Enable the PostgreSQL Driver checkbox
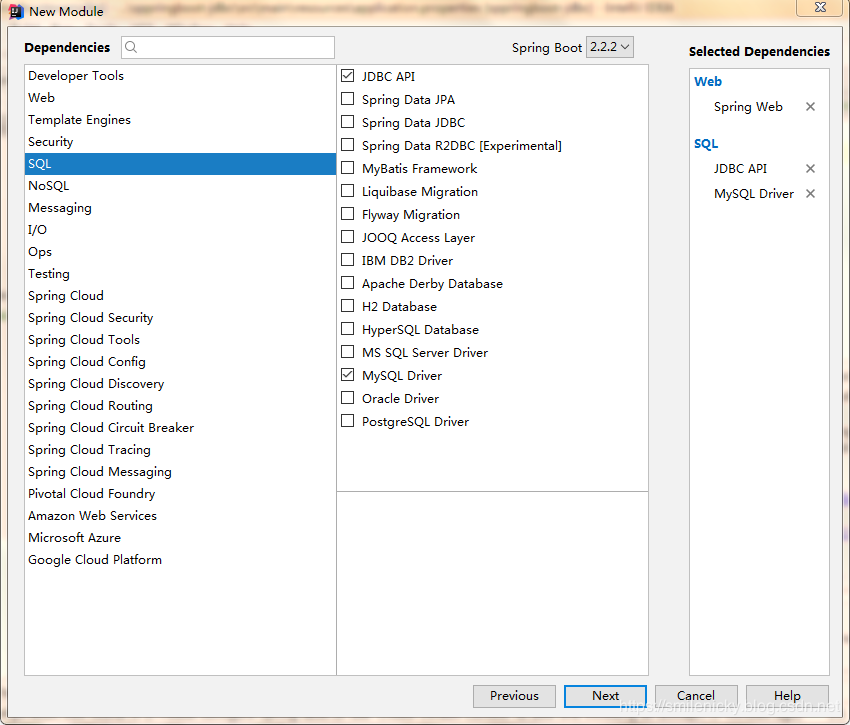Image resolution: width=850 pixels, height=725 pixels. coord(347,421)
